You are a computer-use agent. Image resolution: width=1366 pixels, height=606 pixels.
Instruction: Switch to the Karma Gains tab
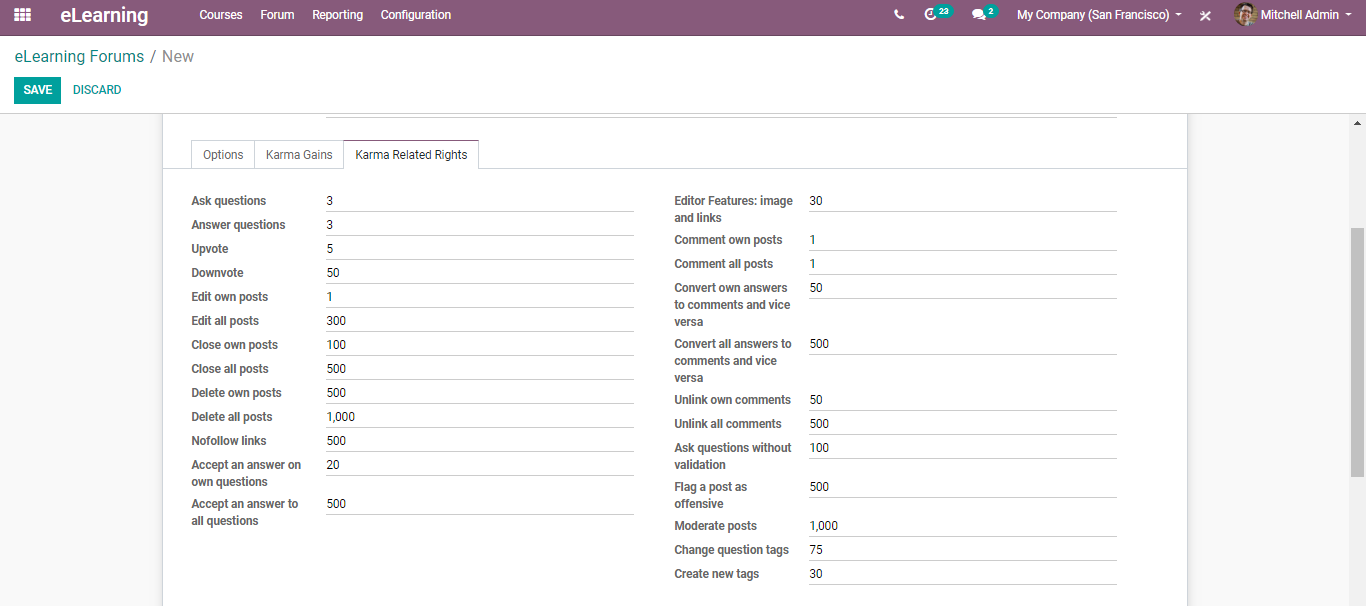pos(299,155)
